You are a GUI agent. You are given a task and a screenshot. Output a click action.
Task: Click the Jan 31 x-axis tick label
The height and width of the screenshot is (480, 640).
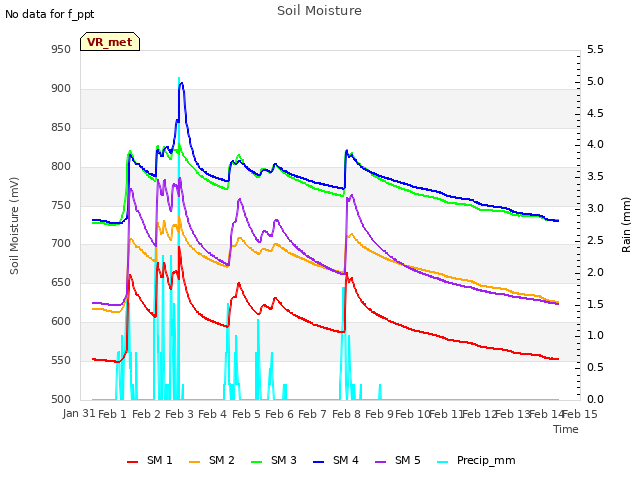(x=79, y=414)
